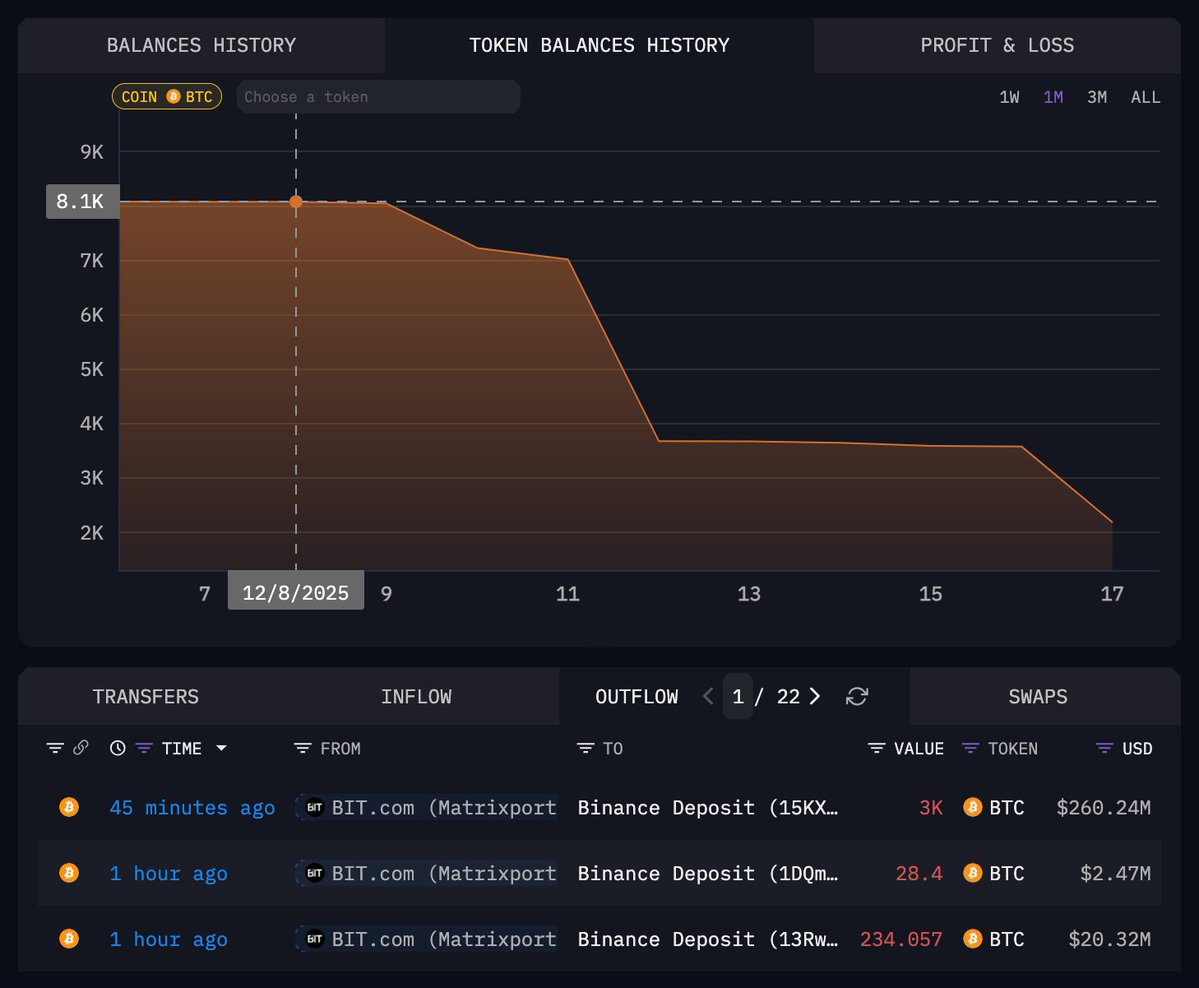Go to previous outflow page

tap(708, 697)
